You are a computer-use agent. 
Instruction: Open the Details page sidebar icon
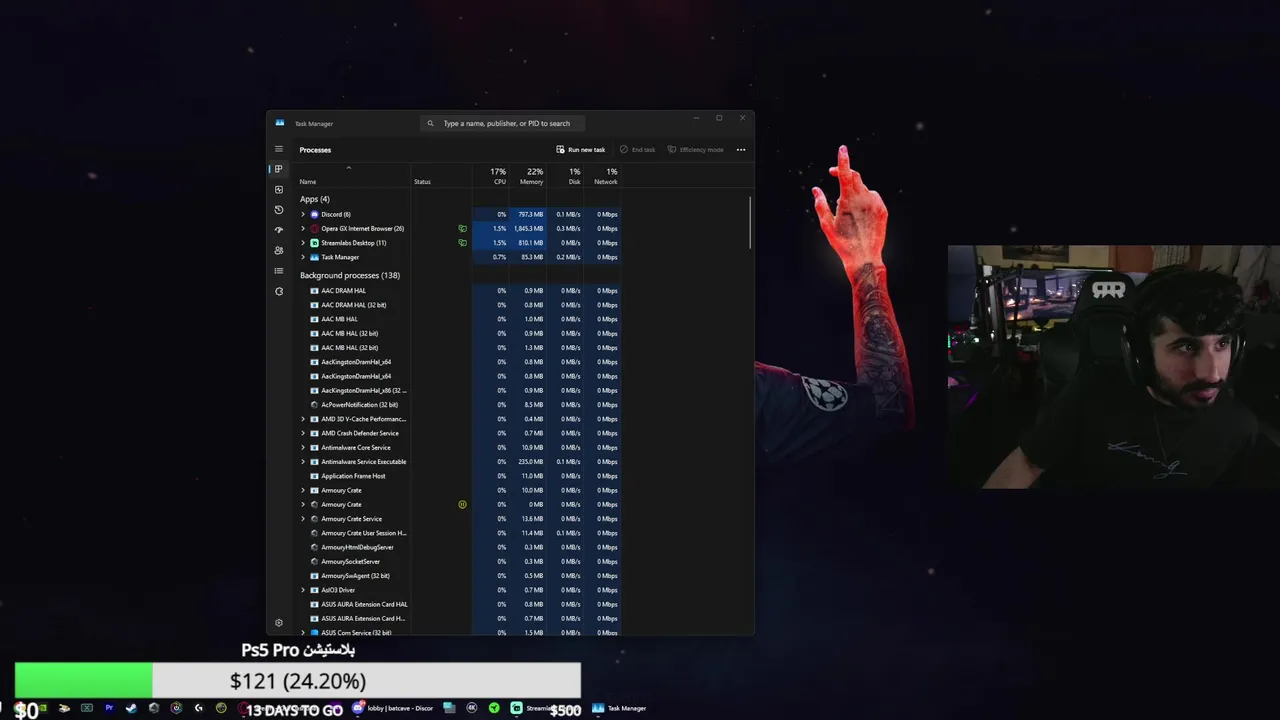click(279, 271)
